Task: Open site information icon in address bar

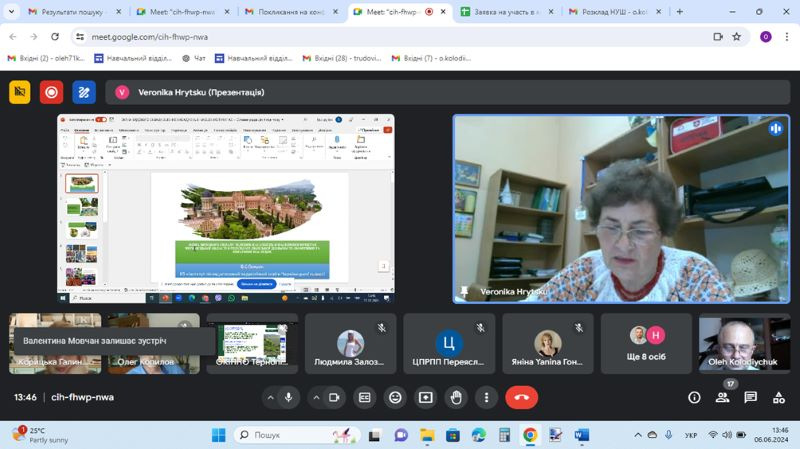Action: 80,37
